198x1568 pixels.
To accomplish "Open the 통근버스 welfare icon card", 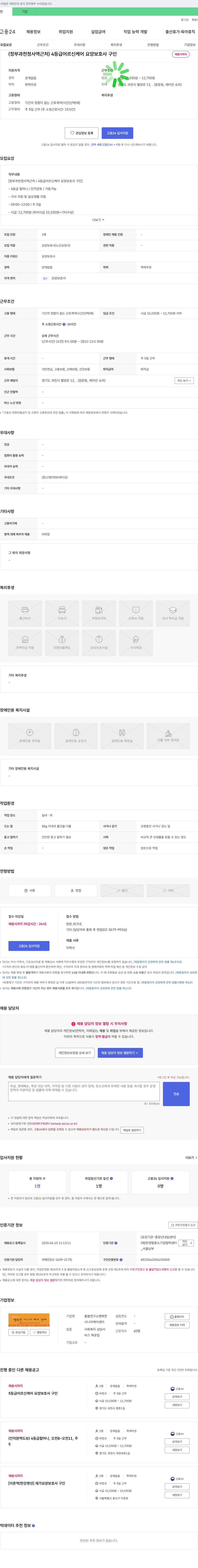I will [x=25, y=614].
